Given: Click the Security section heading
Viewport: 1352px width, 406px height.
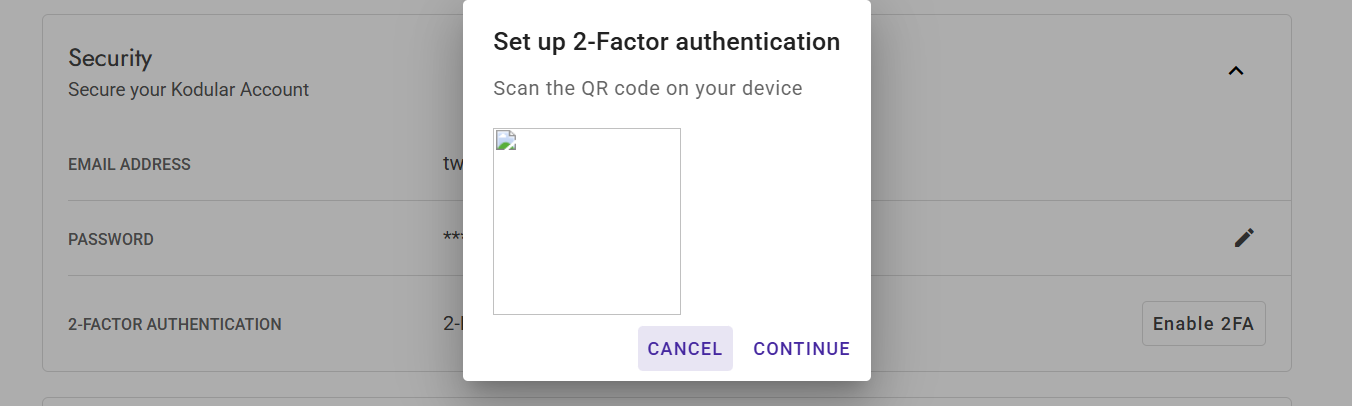Looking at the screenshot, I should (110, 58).
